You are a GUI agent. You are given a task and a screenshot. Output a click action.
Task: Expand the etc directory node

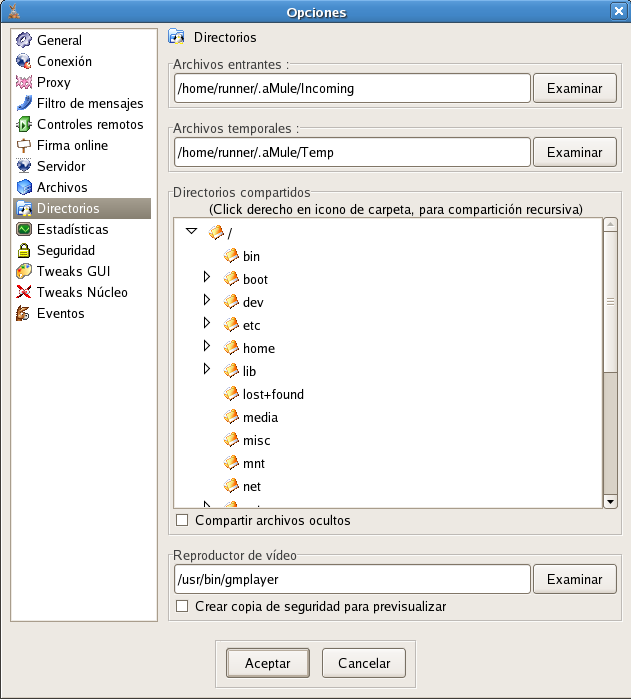[x=207, y=323]
